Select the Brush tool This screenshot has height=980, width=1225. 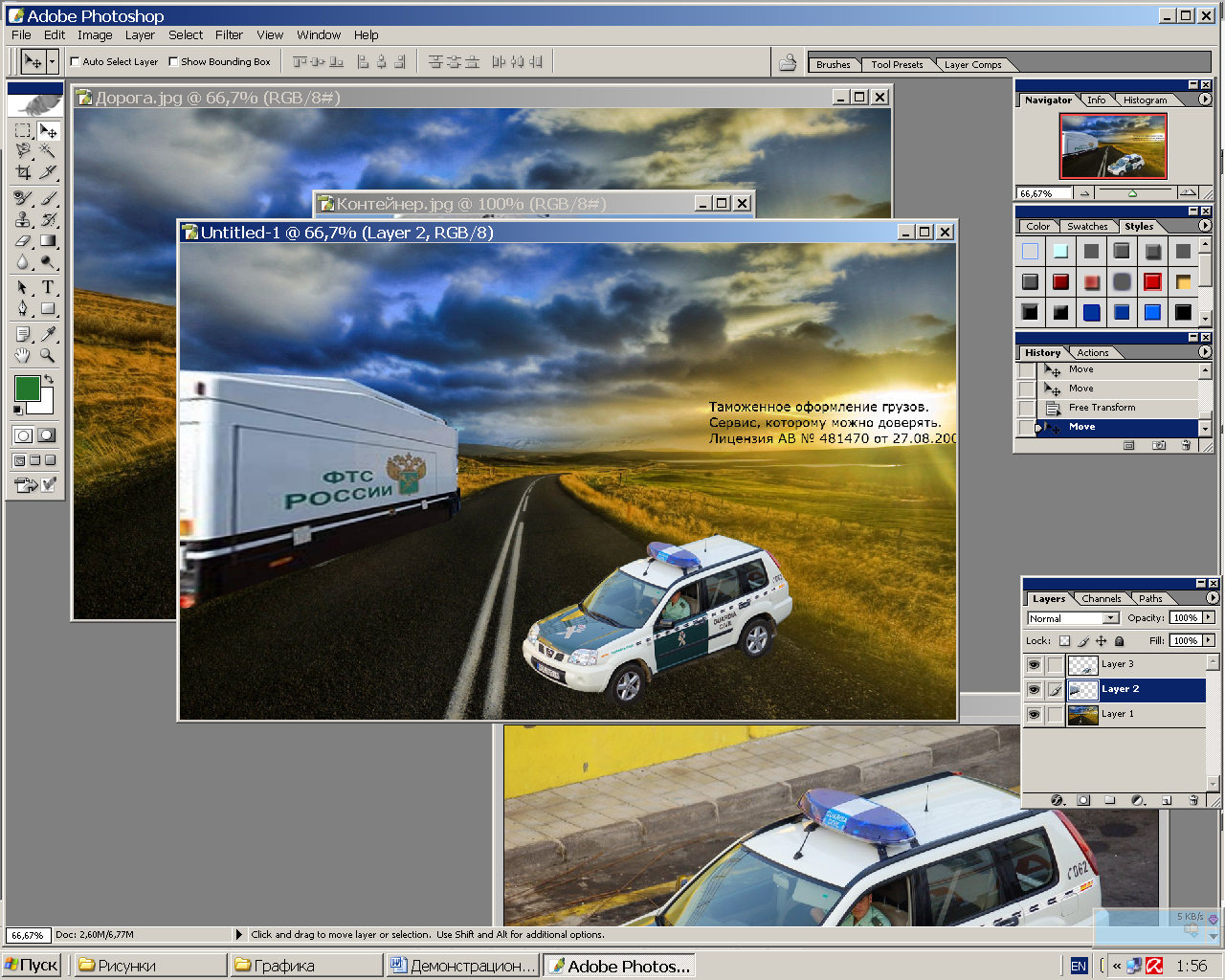point(48,198)
